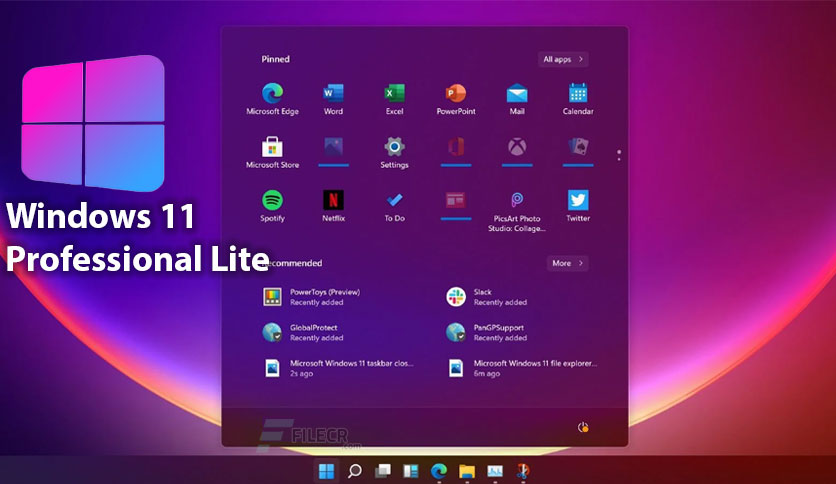Open Search from the taskbar

coord(355,471)
